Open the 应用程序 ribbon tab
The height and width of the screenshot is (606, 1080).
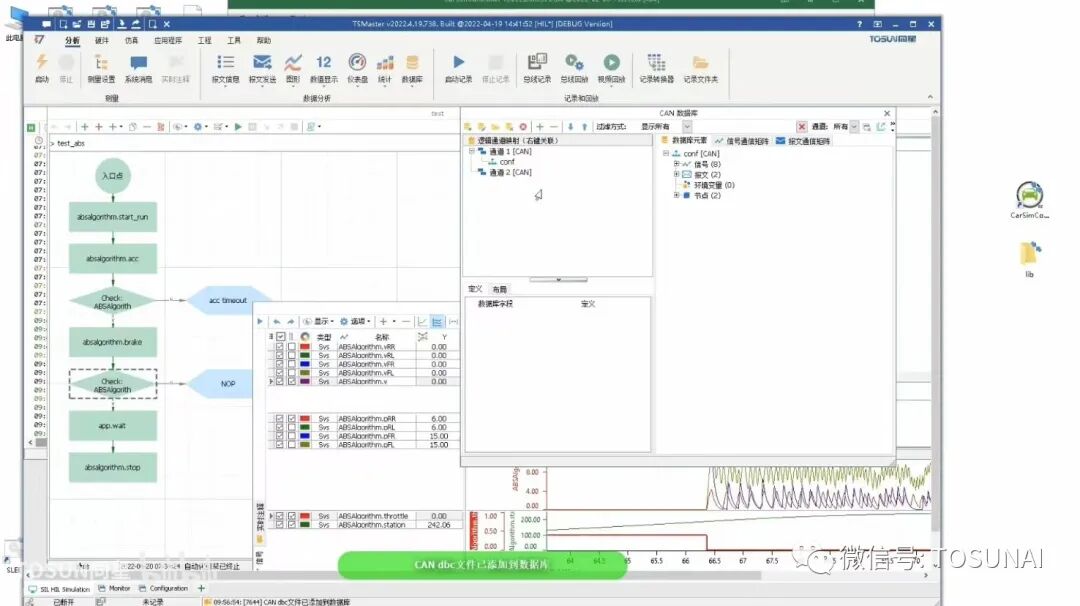click(168, 41)
